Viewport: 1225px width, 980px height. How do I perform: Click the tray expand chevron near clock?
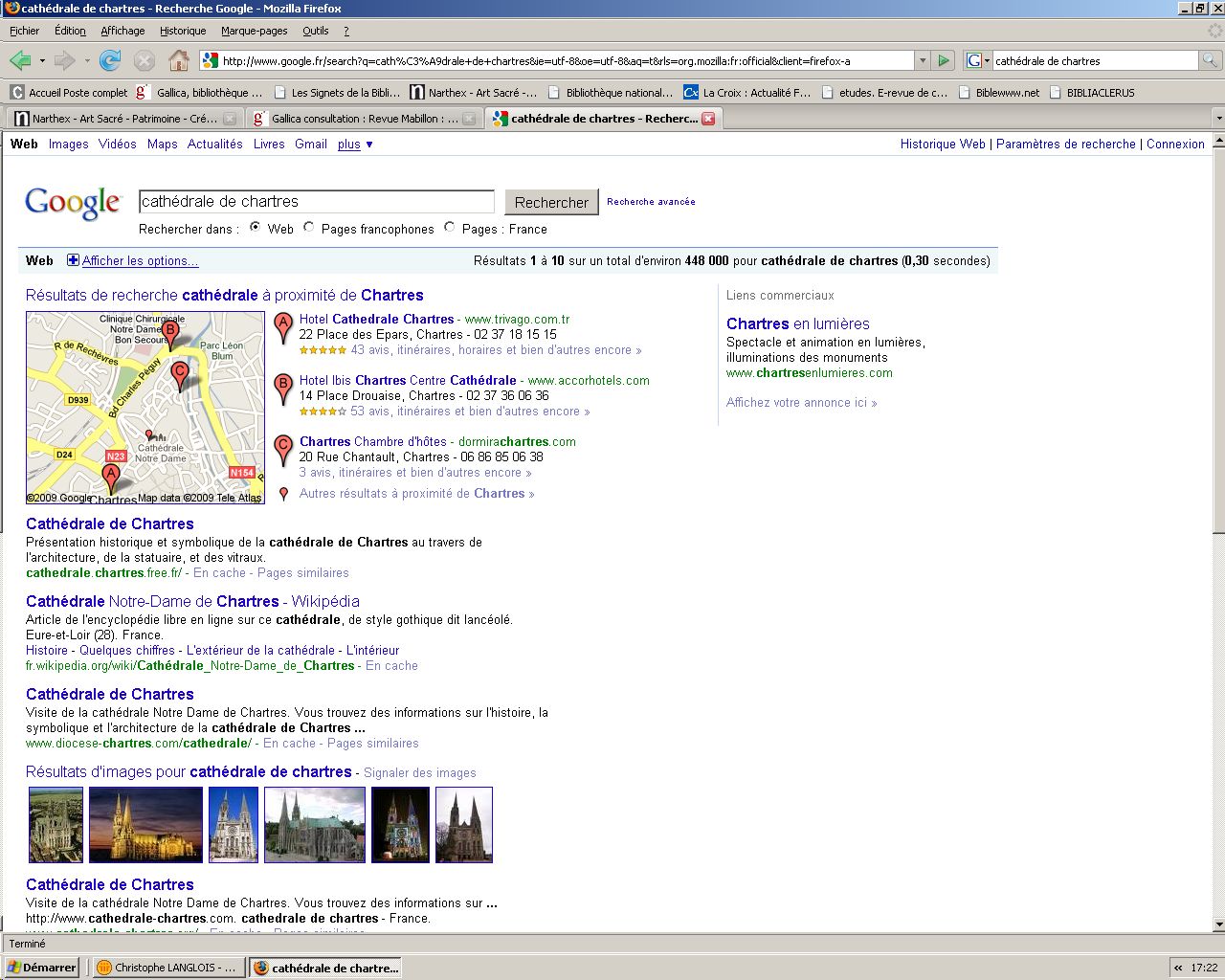pos(1178,968)
